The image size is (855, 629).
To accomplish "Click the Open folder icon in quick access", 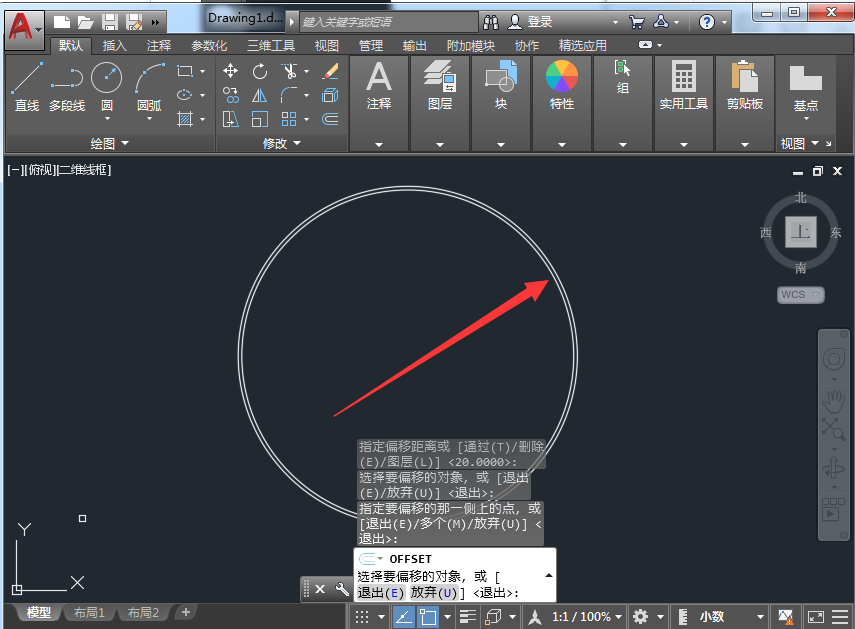I will [x=85, y=22].
